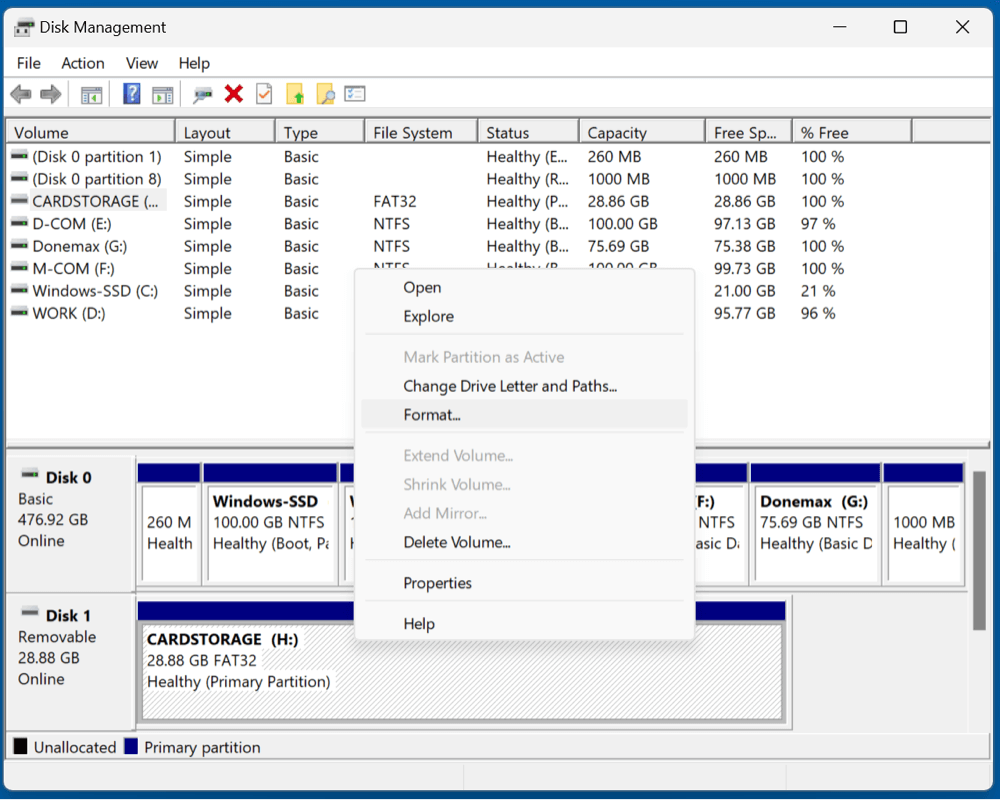Choose Format... in the context menu
The image size is (1000, 800).
(x=432, y=415)
